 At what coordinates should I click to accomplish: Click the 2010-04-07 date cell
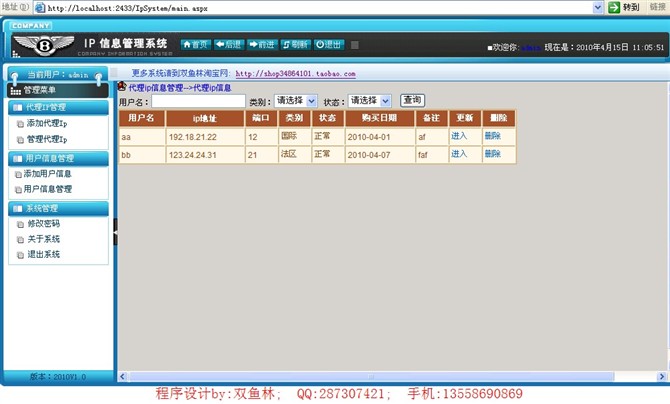380,155
